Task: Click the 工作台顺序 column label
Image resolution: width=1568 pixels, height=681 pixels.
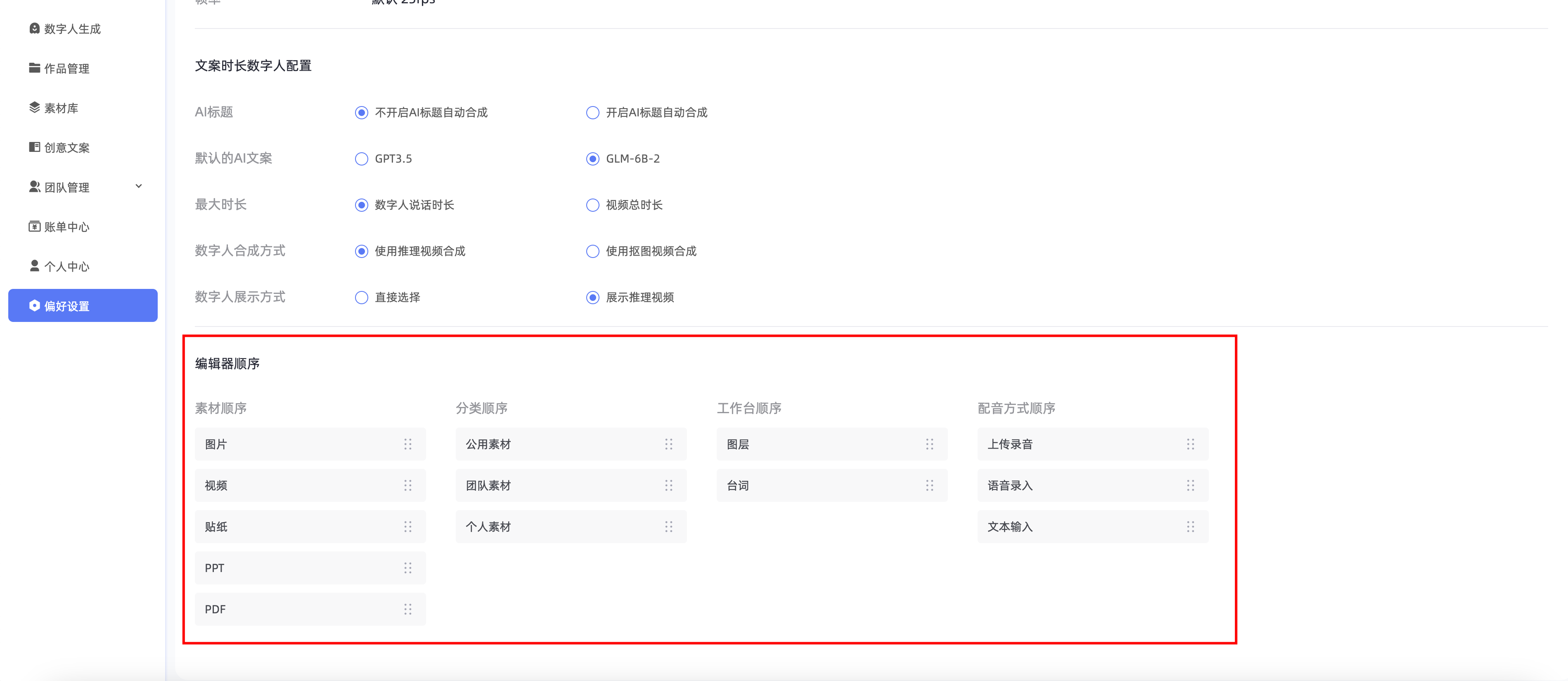Action: click(x=748, y=408)
